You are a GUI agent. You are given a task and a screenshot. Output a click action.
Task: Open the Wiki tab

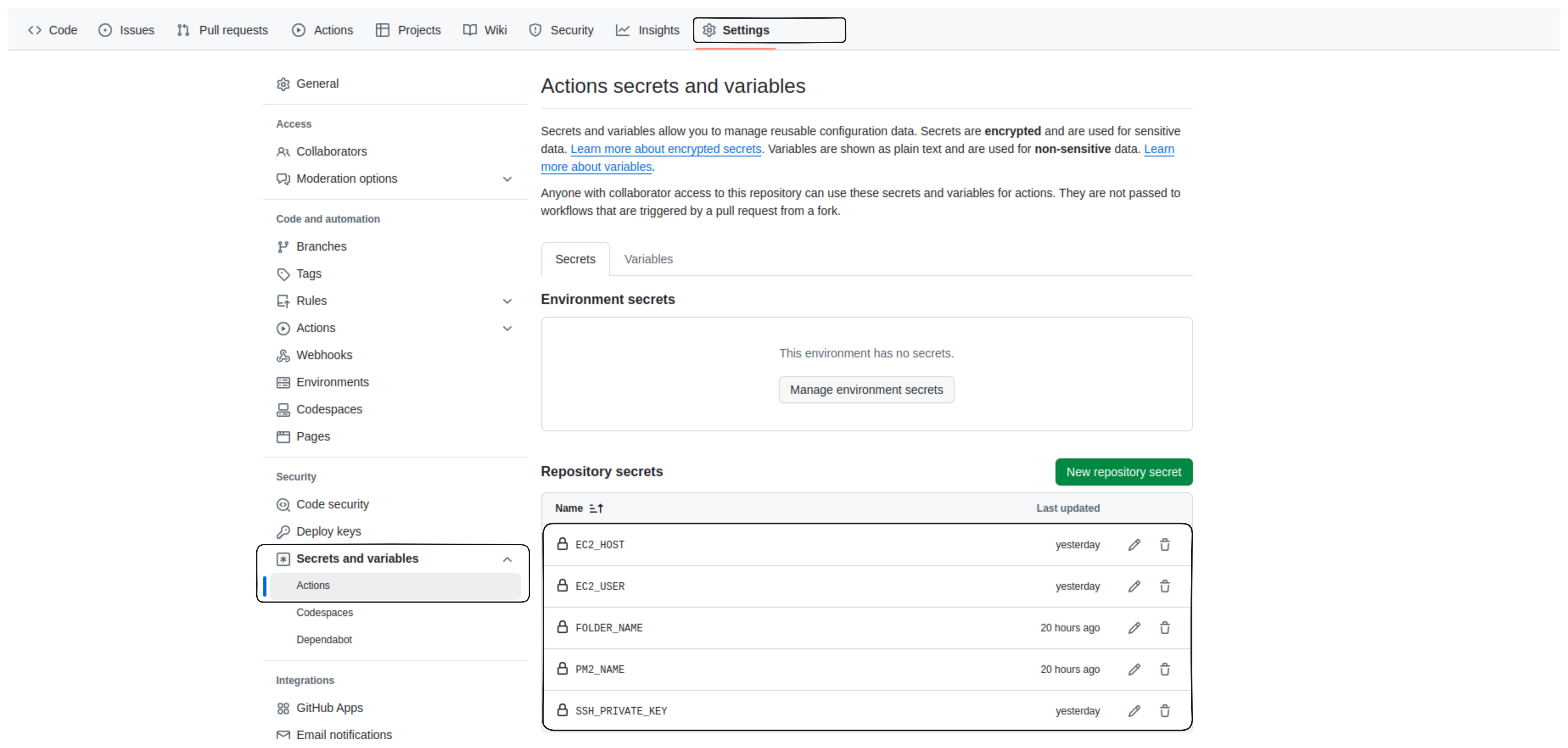tap(484, 30)
